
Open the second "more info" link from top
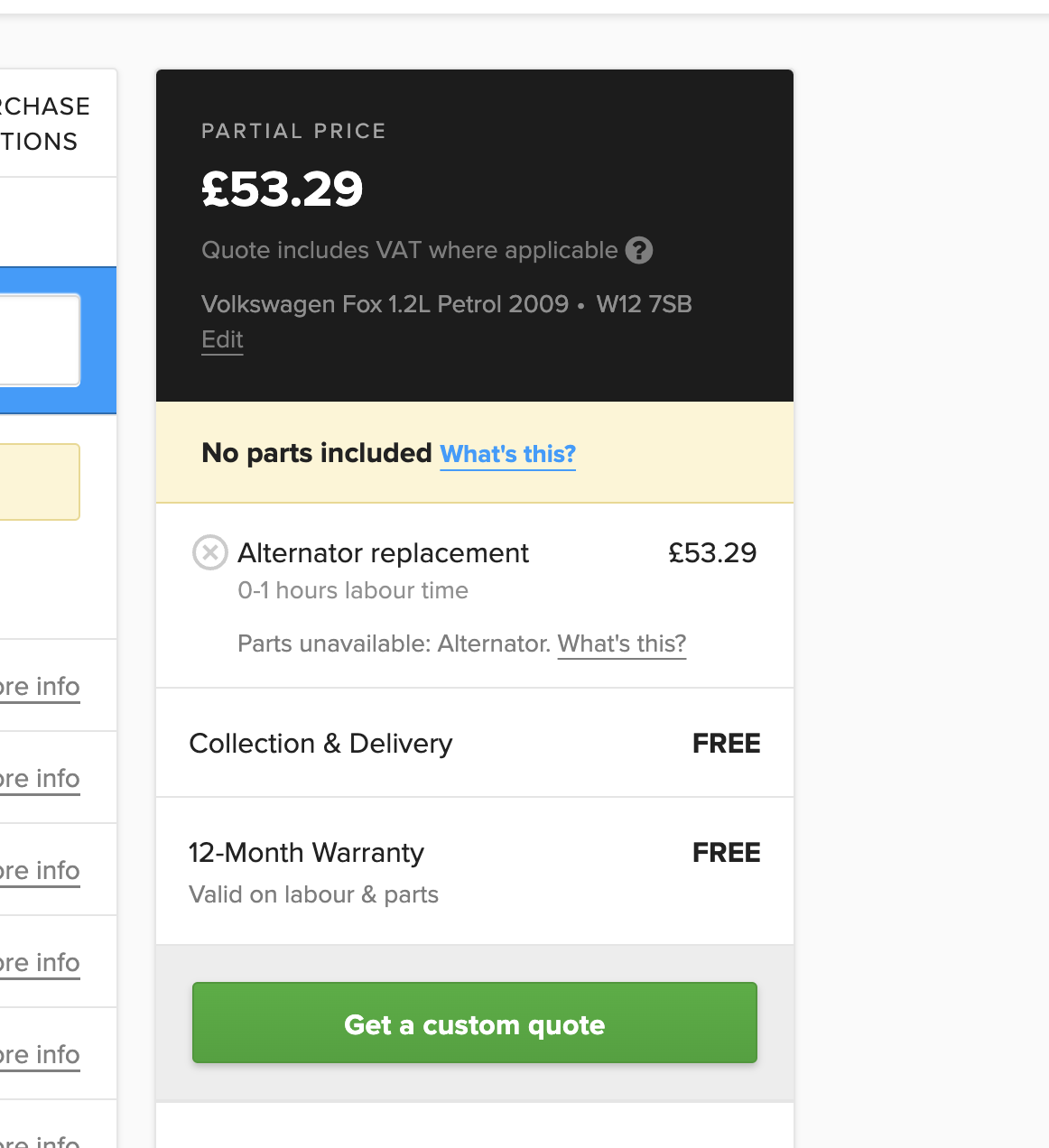tap(40, 779)
